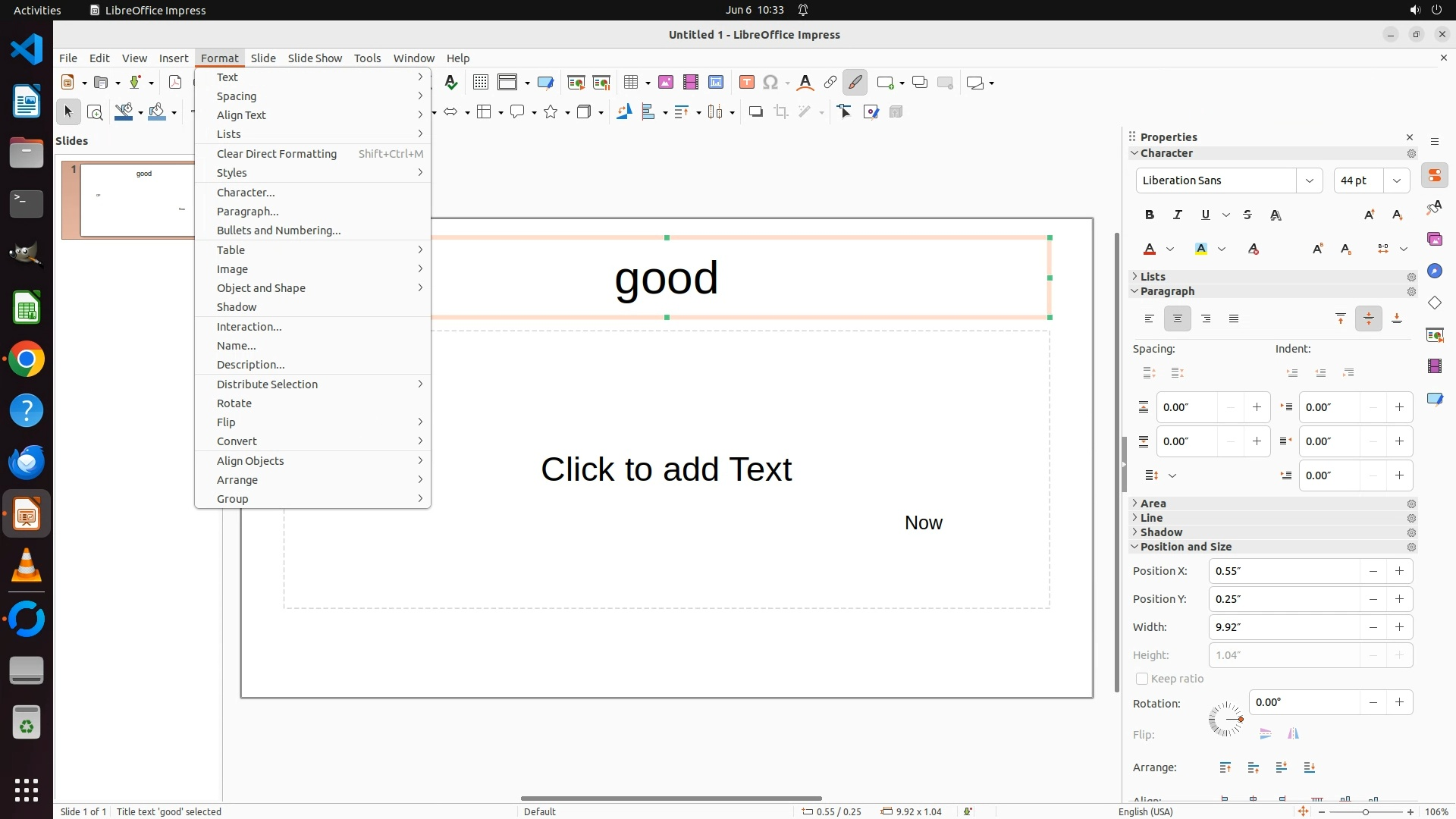Click the Strikethrough icon in sidebar
1456x819 pixels.
[x=1247, y=215]
